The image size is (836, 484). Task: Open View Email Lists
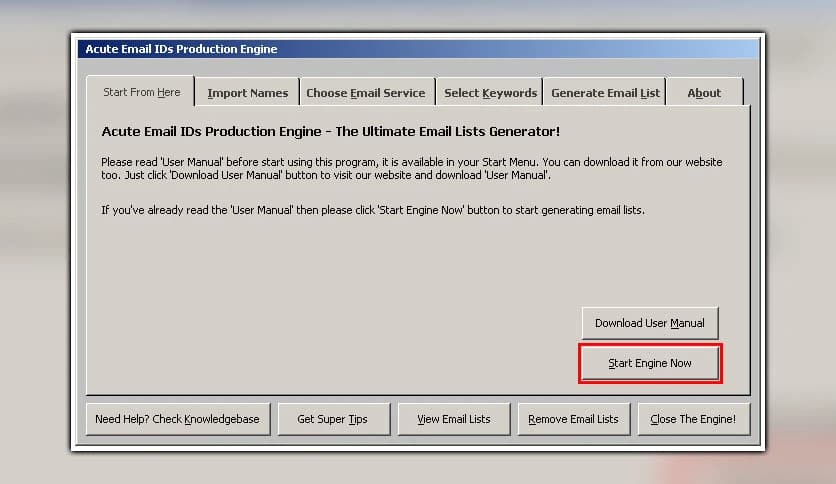coord(454,419)
